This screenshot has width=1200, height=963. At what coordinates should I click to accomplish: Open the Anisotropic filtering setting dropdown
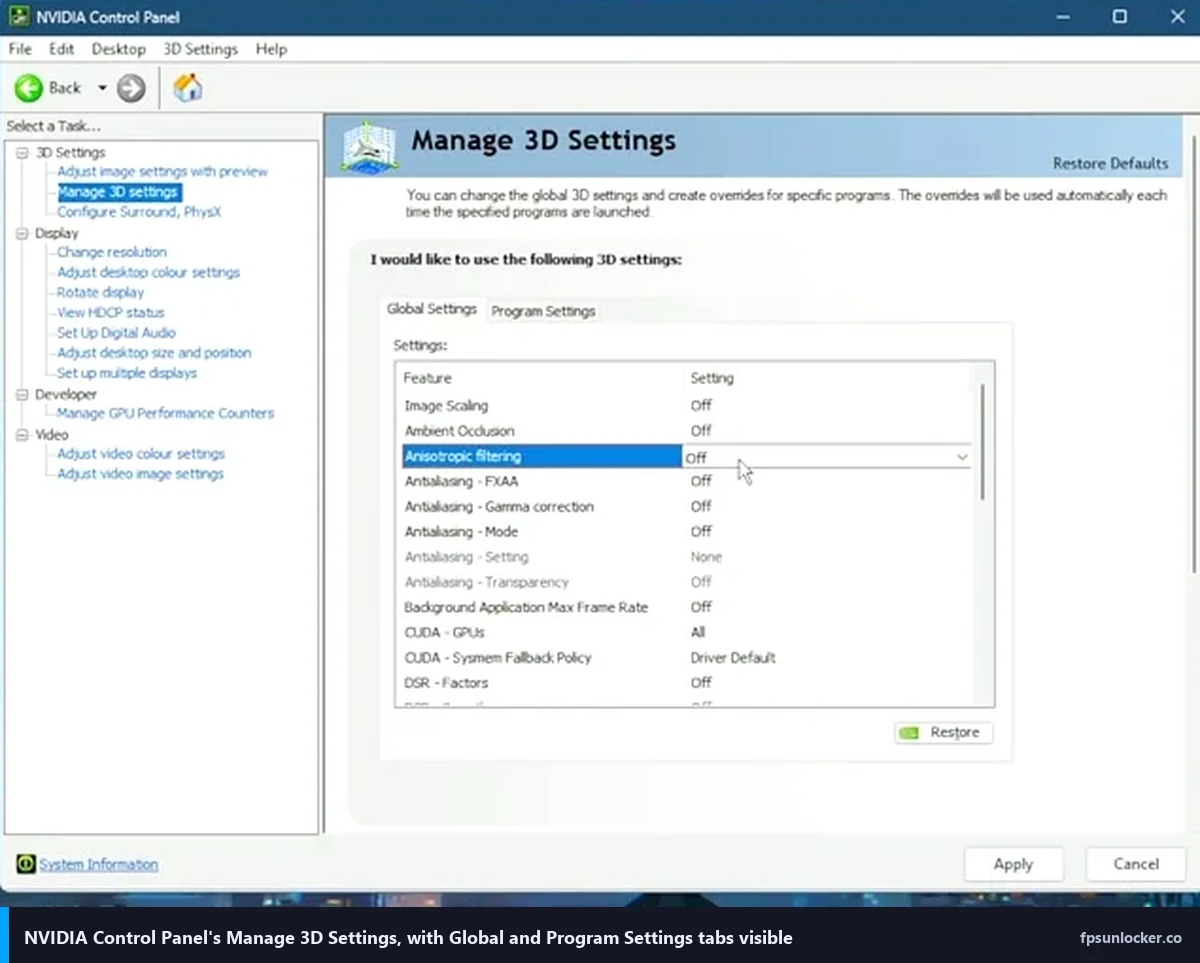962,457
